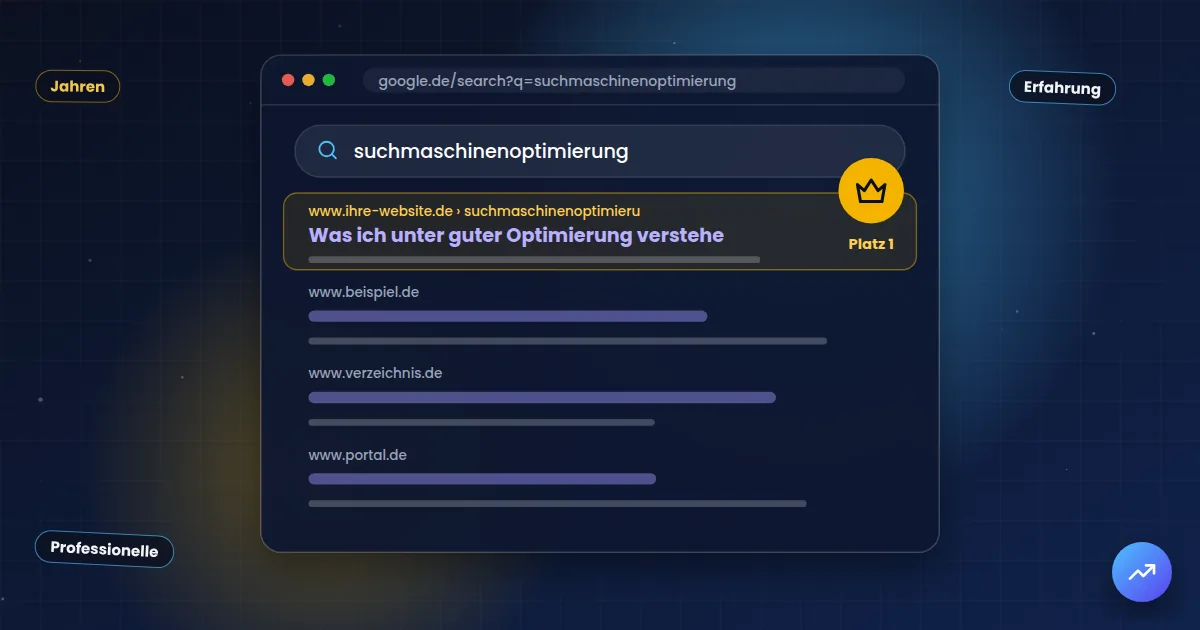Click the gold crown badge icon

tap(871, 190)
